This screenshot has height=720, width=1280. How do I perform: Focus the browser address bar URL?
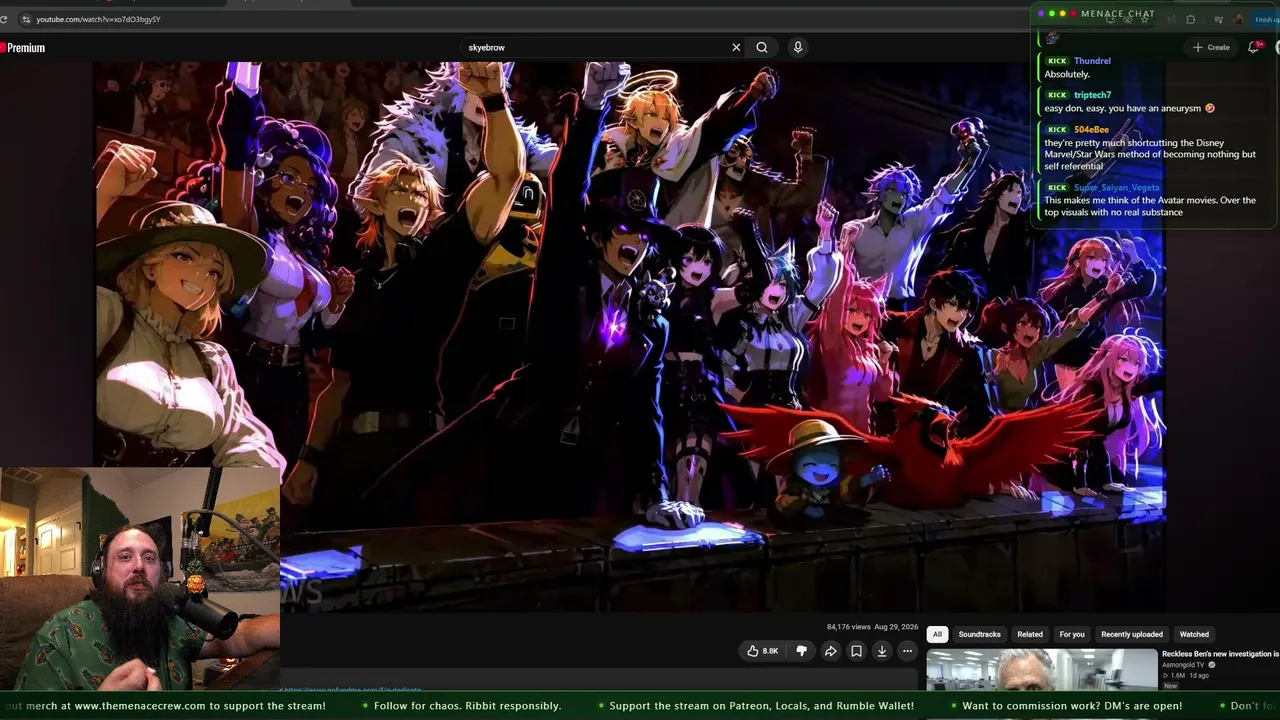coord(98,19)
